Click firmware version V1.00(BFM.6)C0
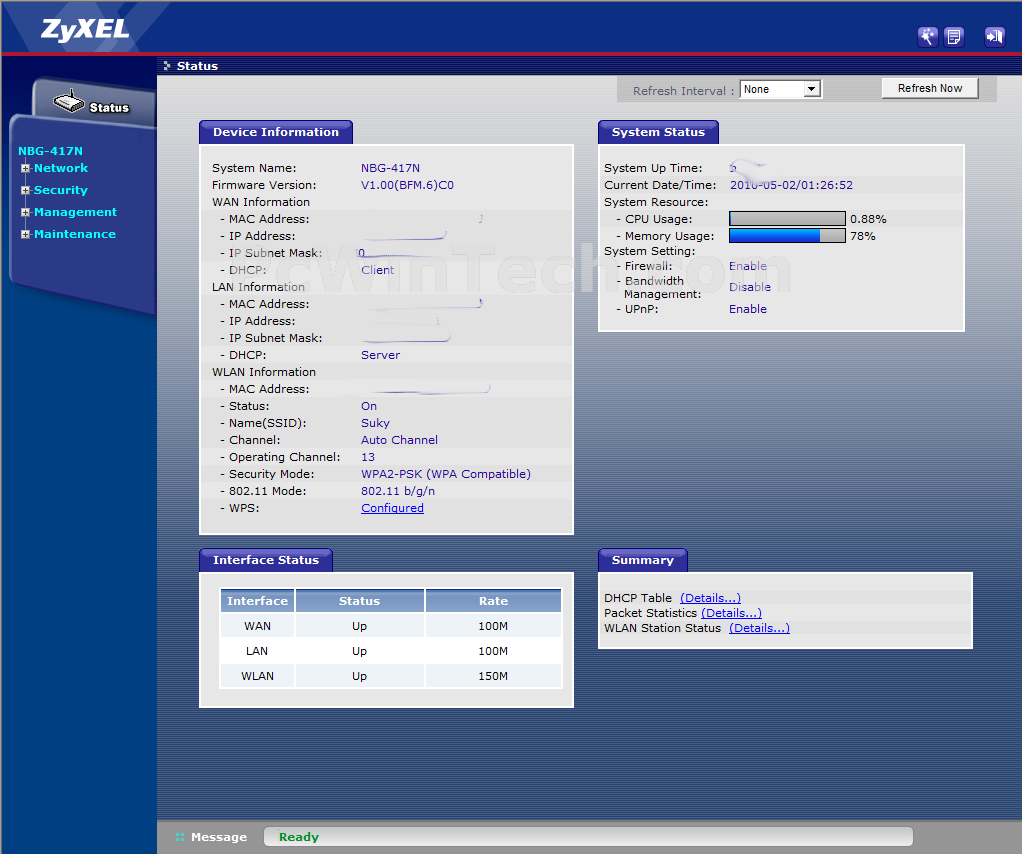The height and width of the screenshot is (854, 1022). pyautogui.click(x=407, y=185)
